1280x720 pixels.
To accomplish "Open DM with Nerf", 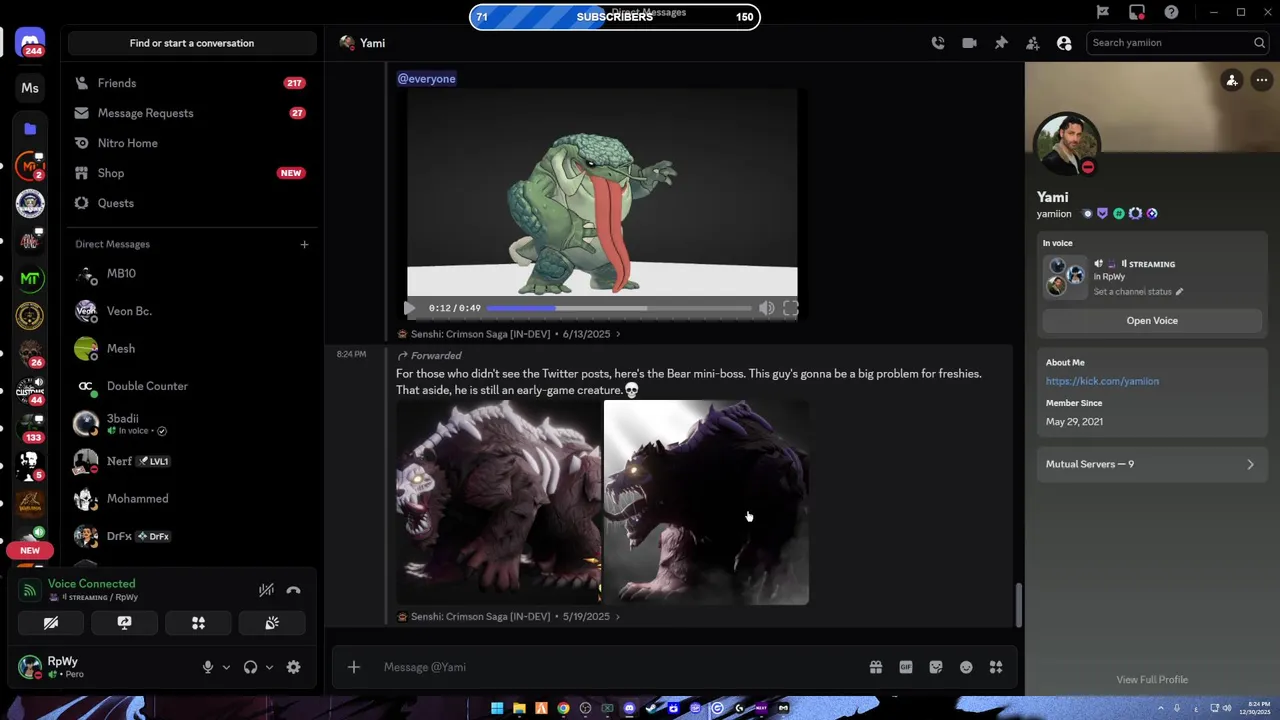I will 192,461.
